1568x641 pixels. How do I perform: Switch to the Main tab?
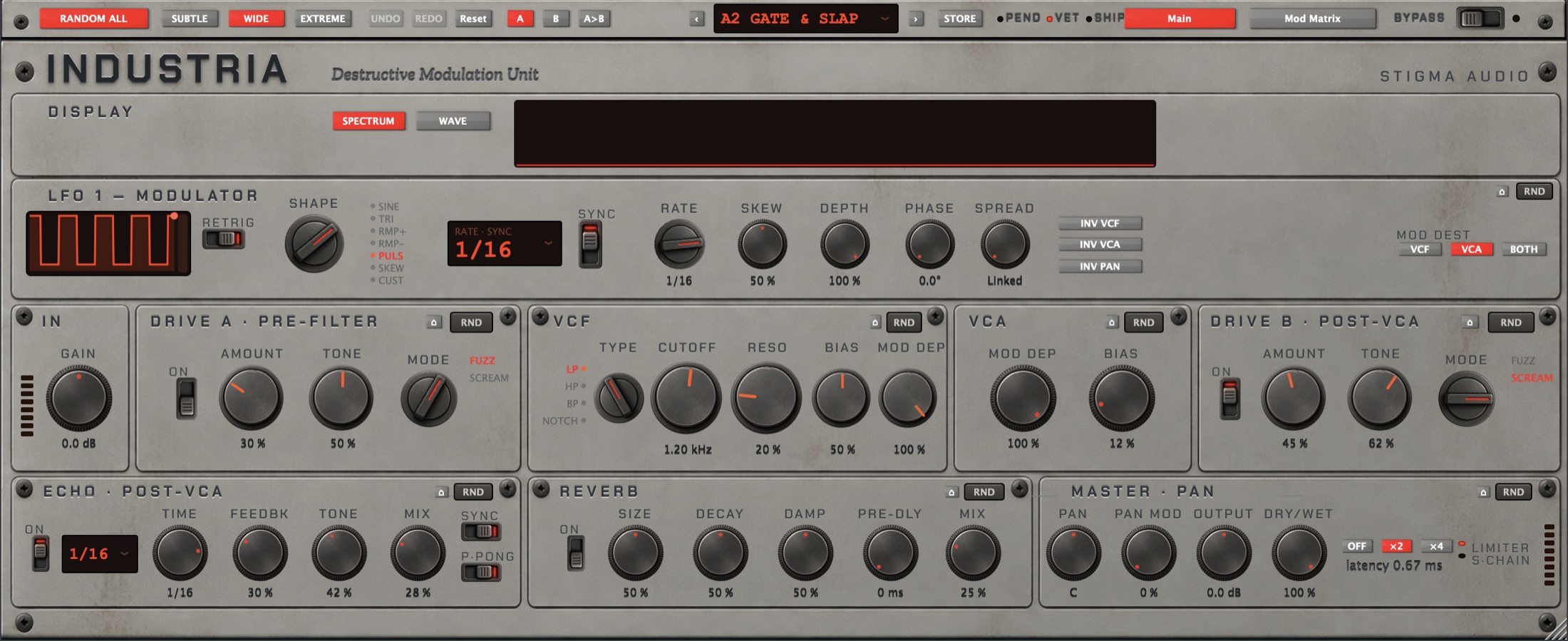click(1180, 19)
